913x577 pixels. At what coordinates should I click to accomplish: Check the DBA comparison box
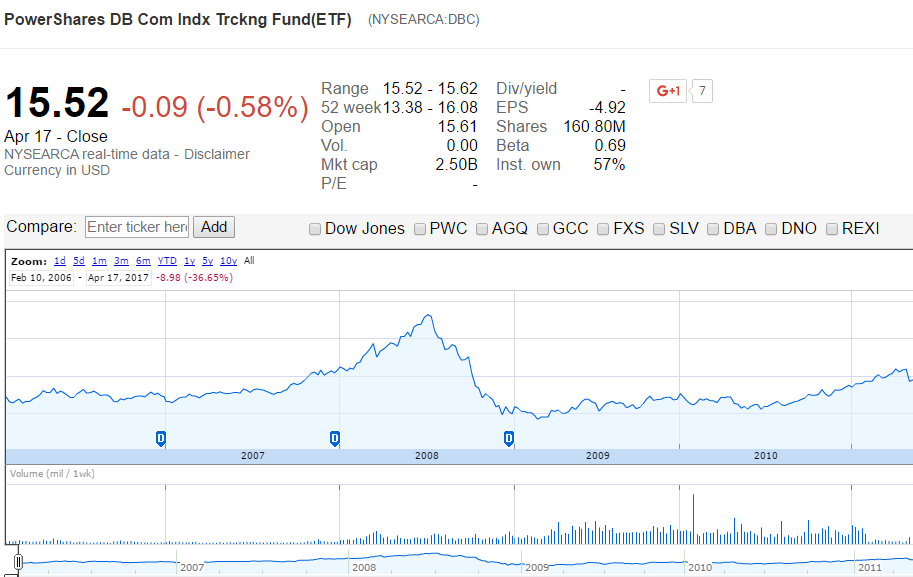pyautogui.click(x=713, y=229)
